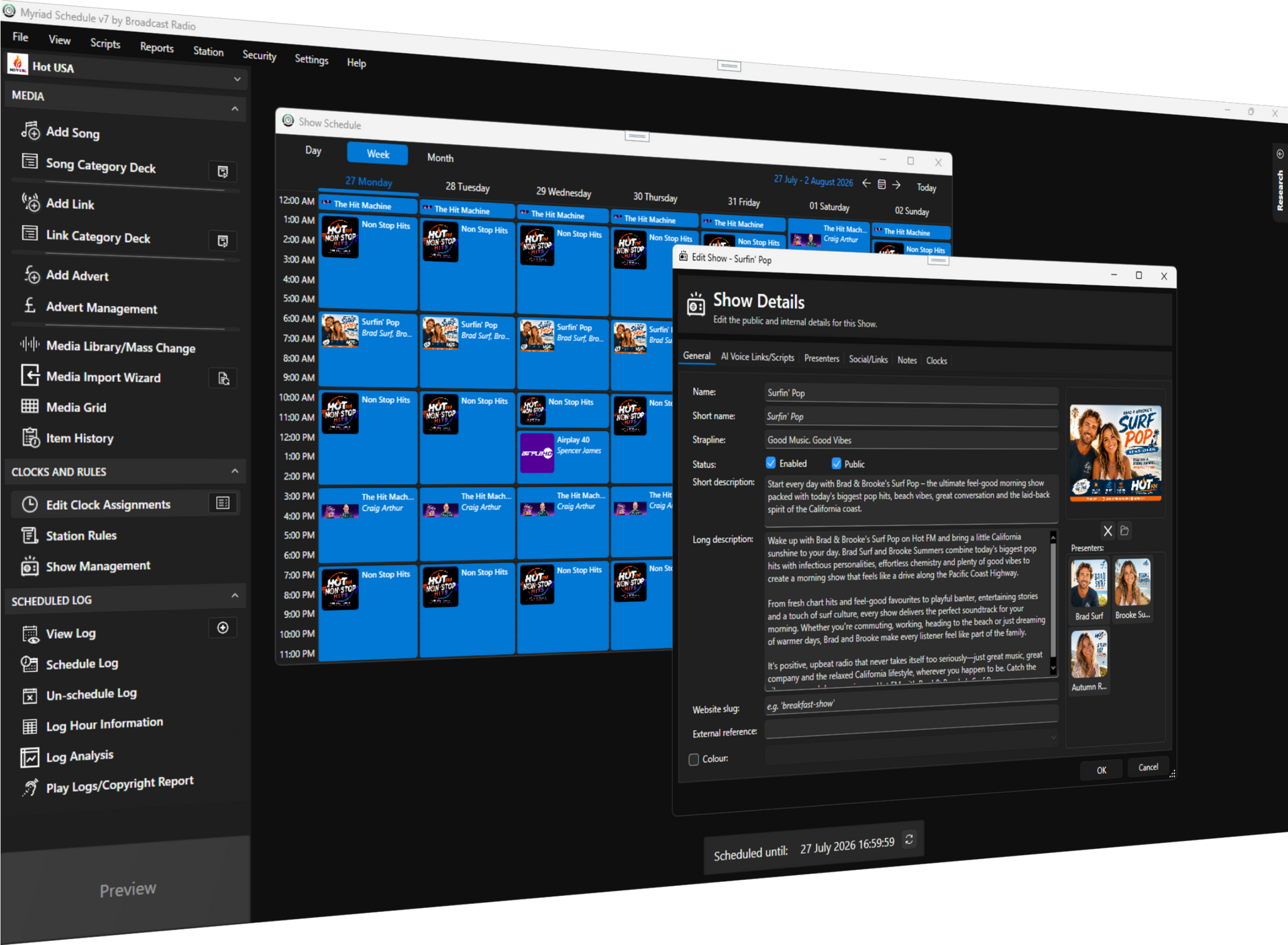The image size is (1288, 945).
Task: Click the Add Link icon
Action: [x=30, y=201]
